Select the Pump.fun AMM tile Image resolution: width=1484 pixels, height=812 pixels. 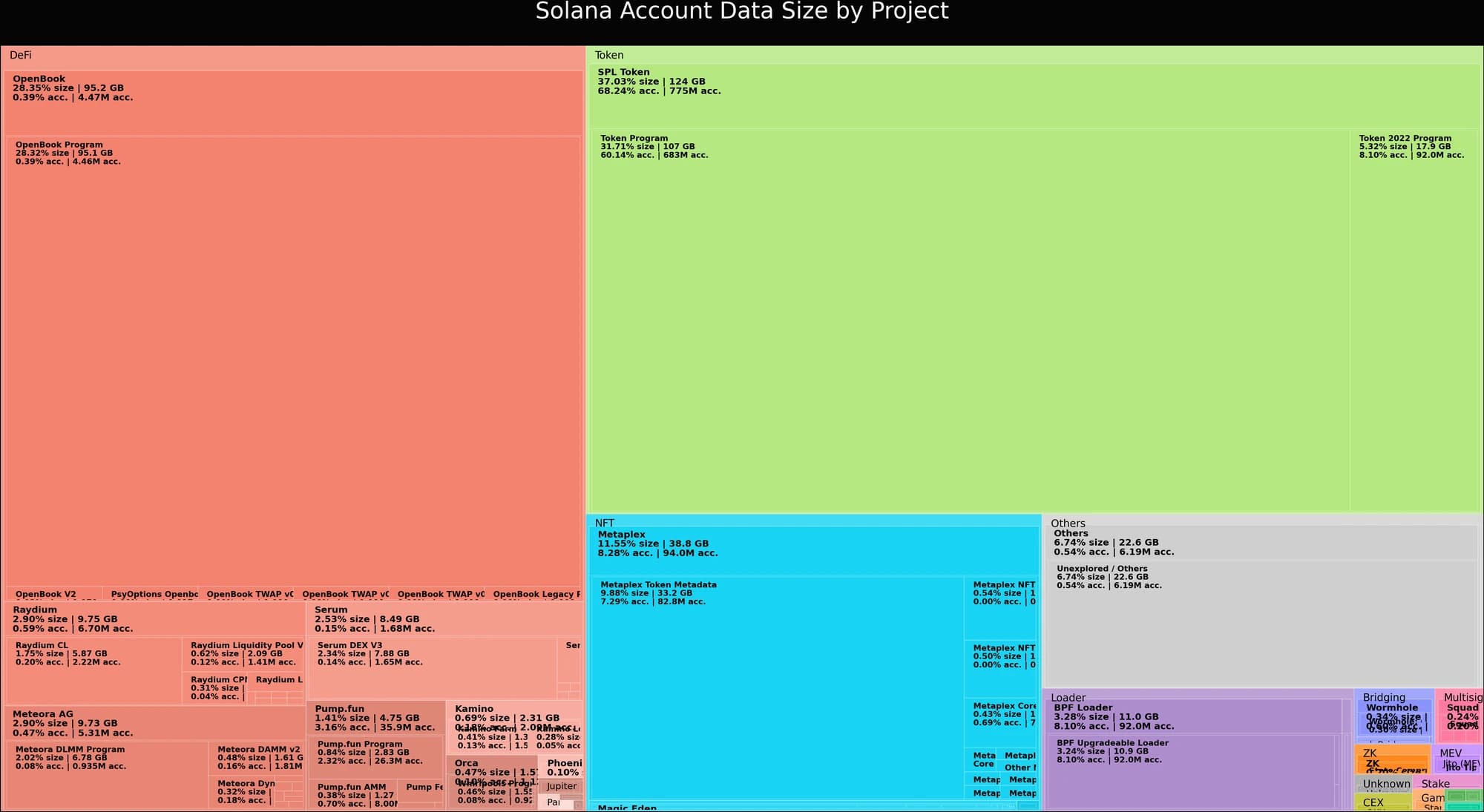click(x=352, y=794)
